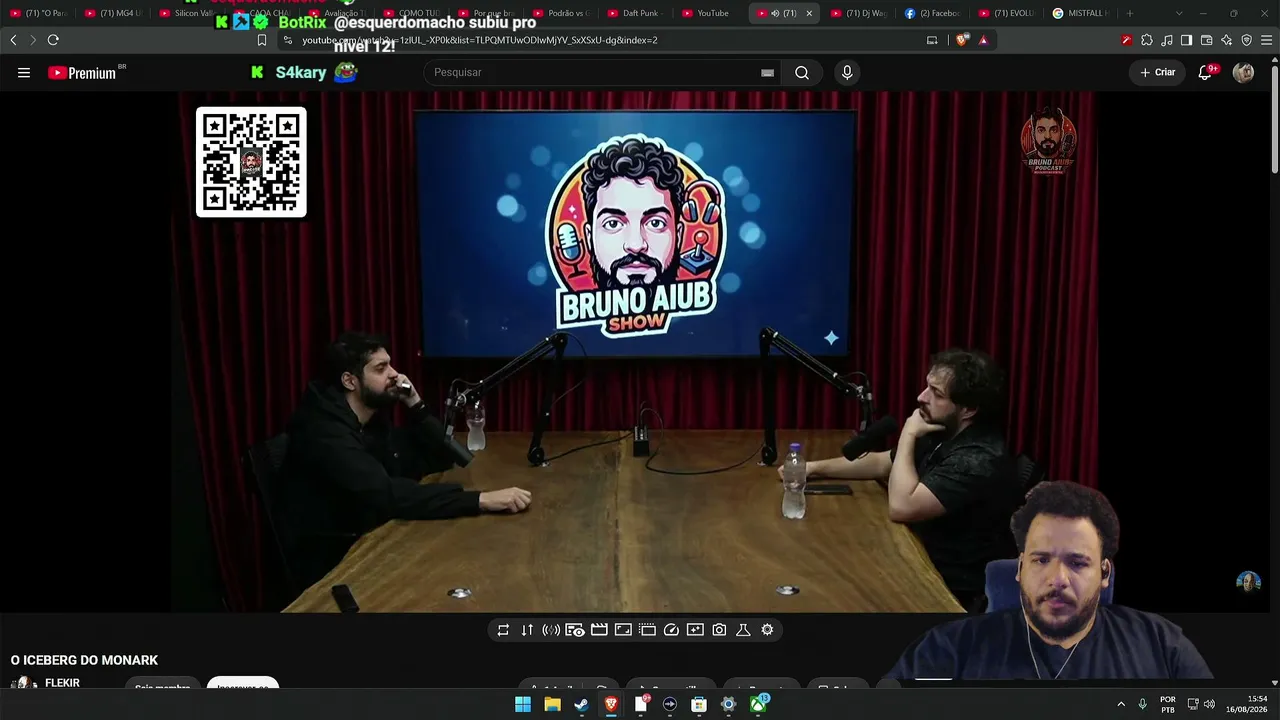Open Steam from the taskbar
This screenshot has height=720, width=1280.
(581, 705)
